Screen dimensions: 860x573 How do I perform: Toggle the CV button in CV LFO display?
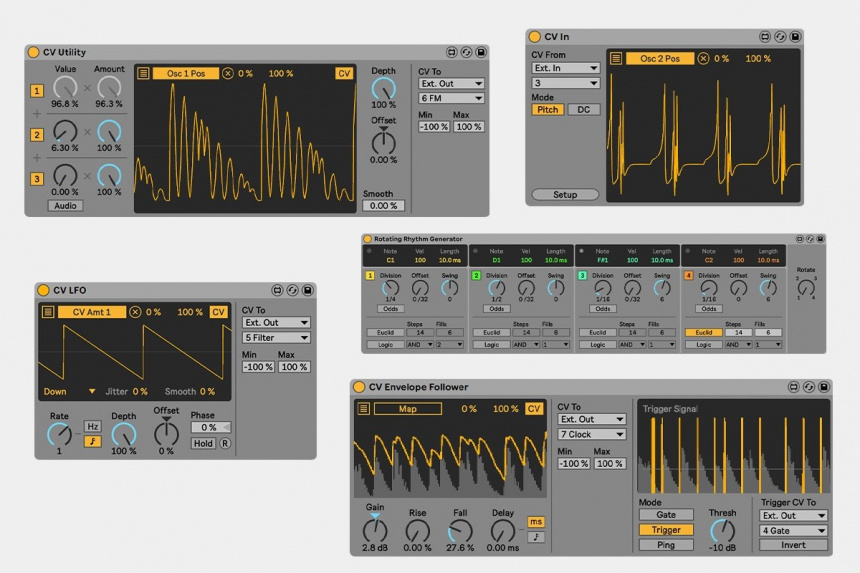218,312
